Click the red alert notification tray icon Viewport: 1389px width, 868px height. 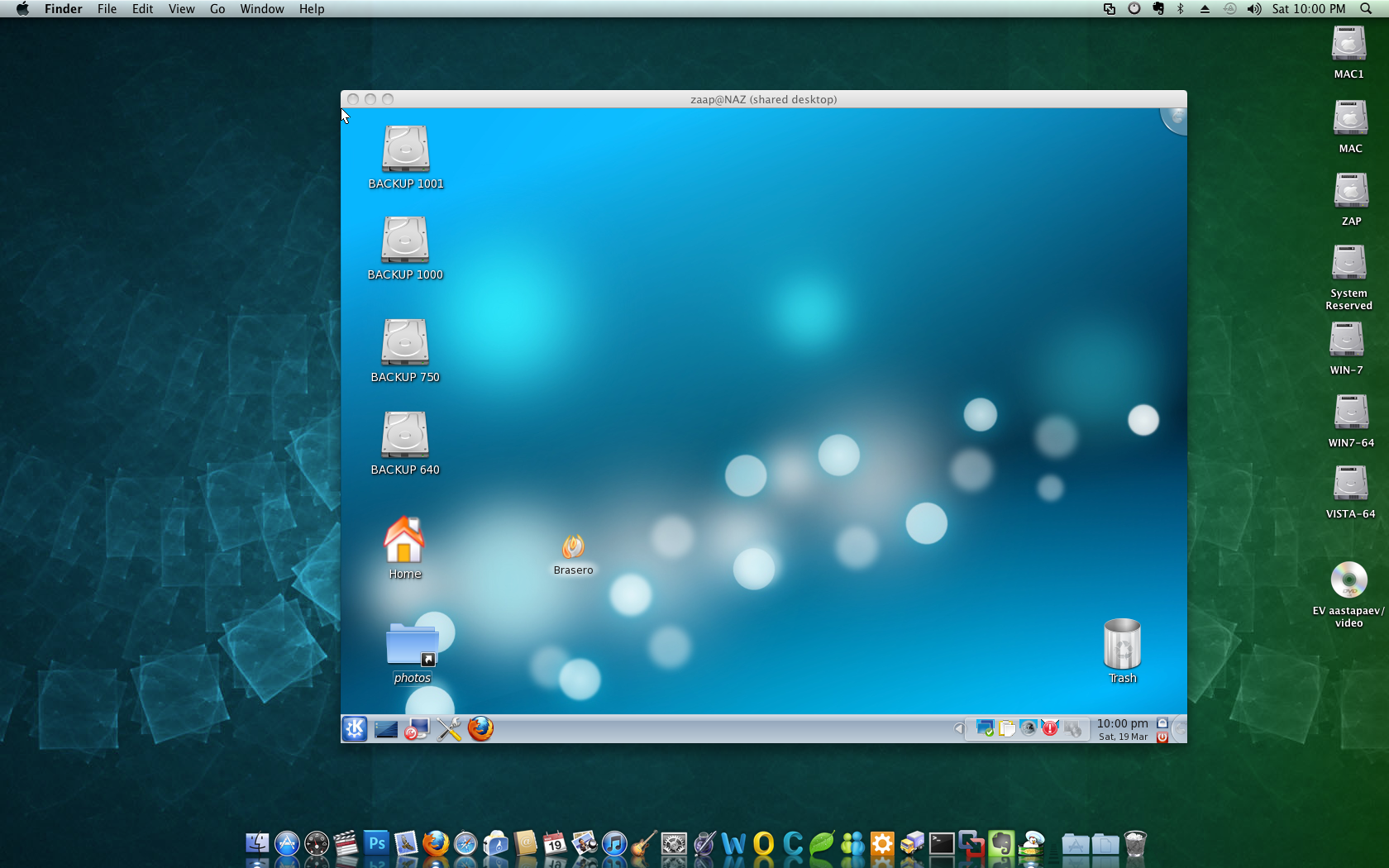click(x=1050, y=728)
